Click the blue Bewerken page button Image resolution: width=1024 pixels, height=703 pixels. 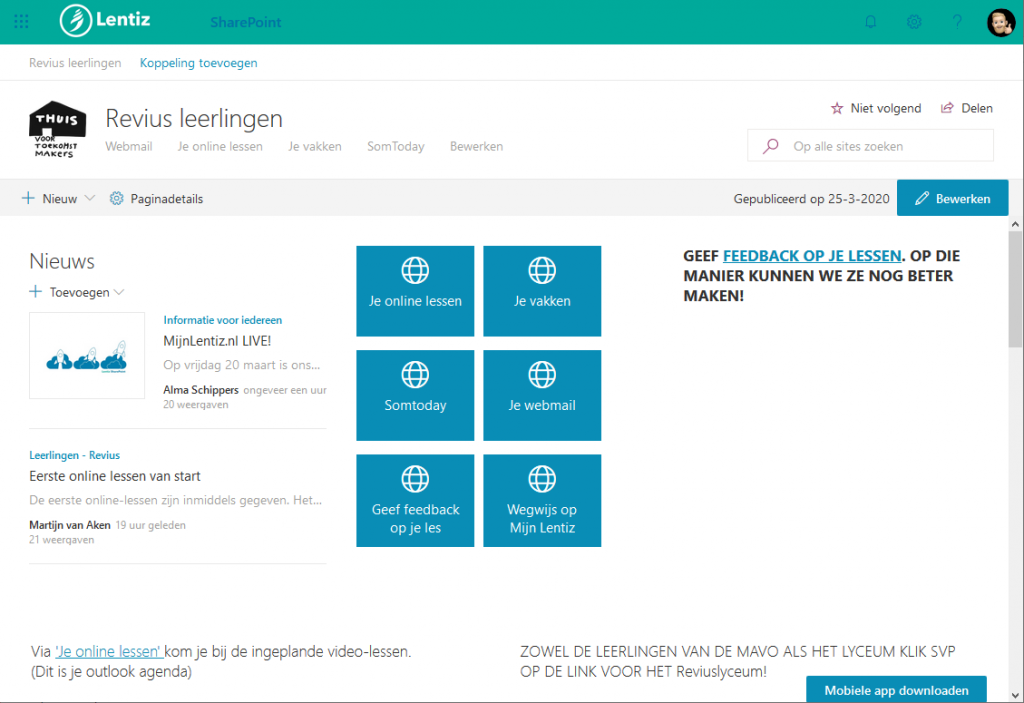(x=952, y=198)
